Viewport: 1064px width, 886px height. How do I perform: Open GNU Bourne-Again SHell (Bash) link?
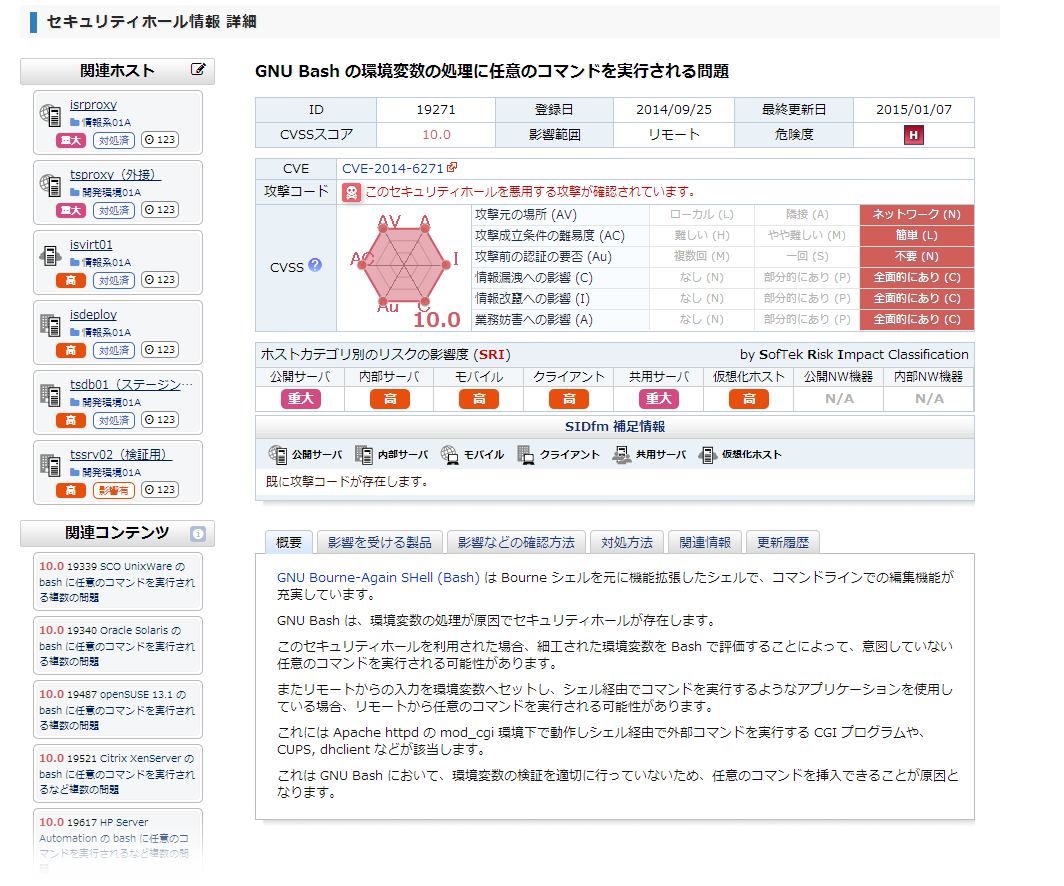[378, 577]
